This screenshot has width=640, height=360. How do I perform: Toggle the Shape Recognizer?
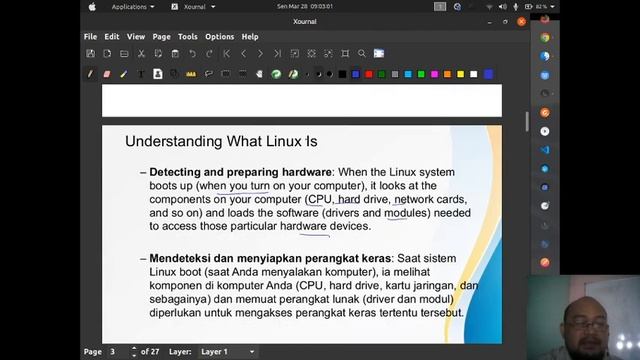coord(174,74)
